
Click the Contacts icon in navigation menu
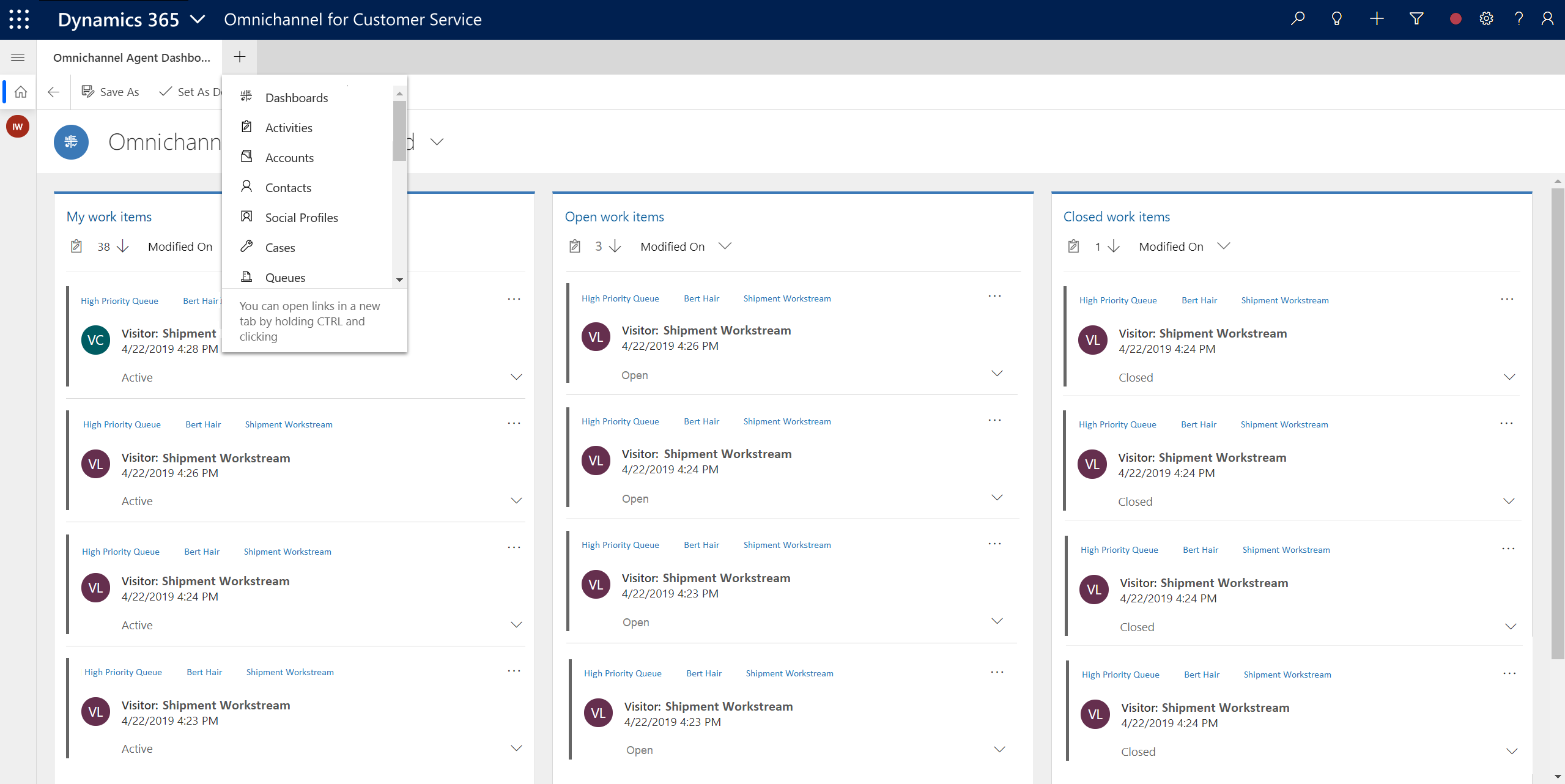(x=247, y=187)
